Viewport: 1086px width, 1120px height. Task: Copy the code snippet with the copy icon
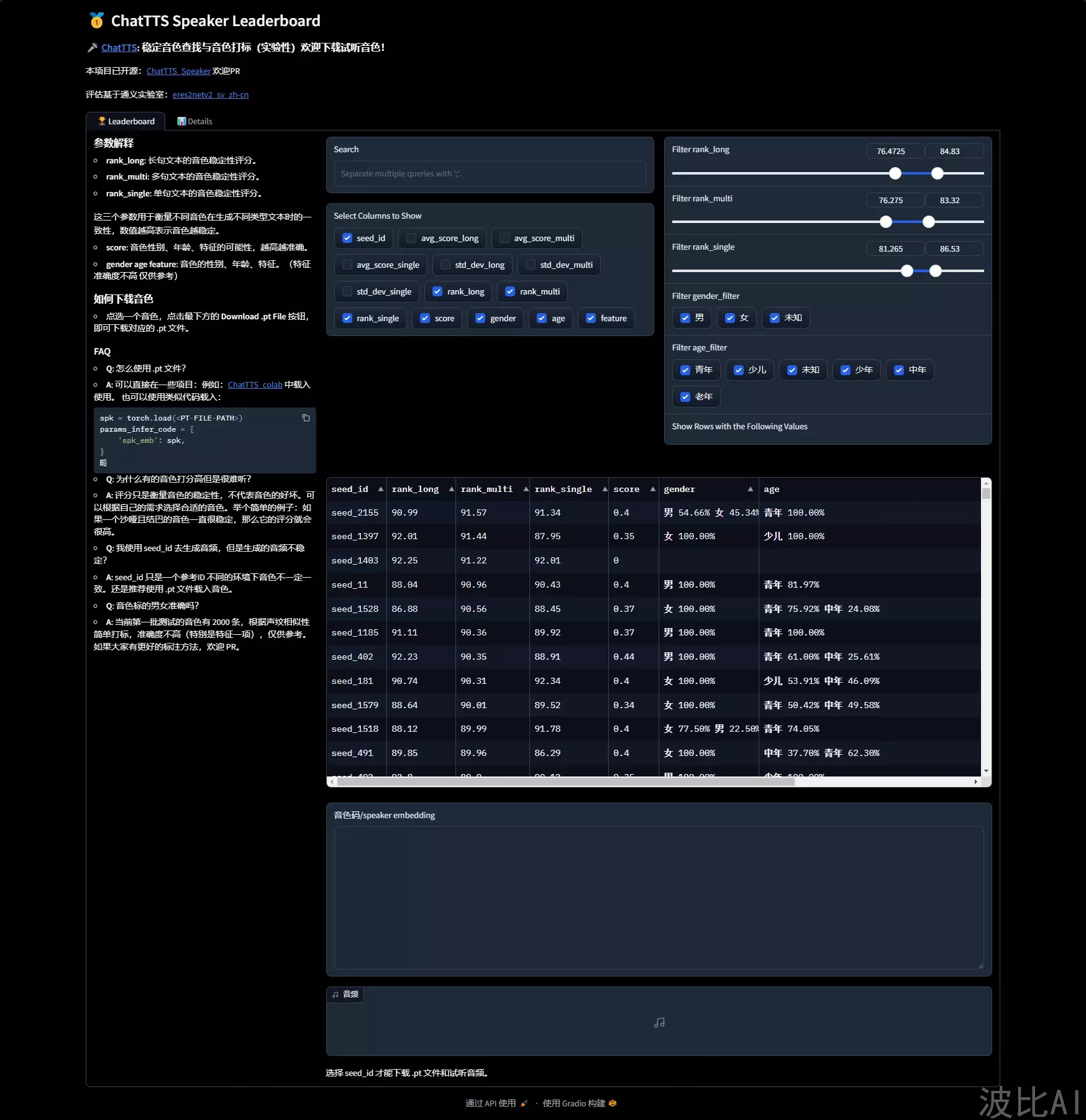(x=306, y=418)
